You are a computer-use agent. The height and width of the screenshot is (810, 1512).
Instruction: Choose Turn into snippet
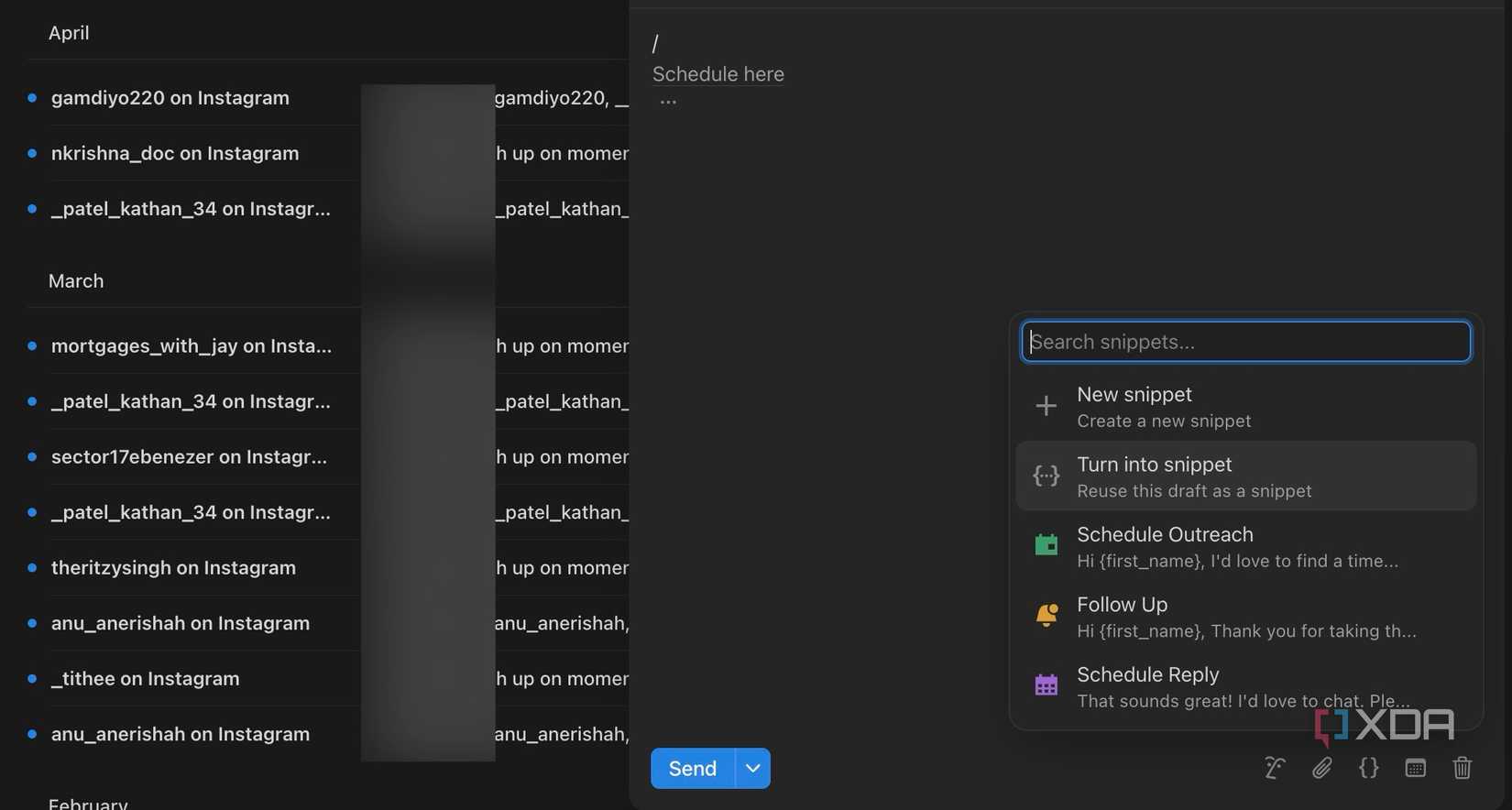click(x=1246, y=476)
